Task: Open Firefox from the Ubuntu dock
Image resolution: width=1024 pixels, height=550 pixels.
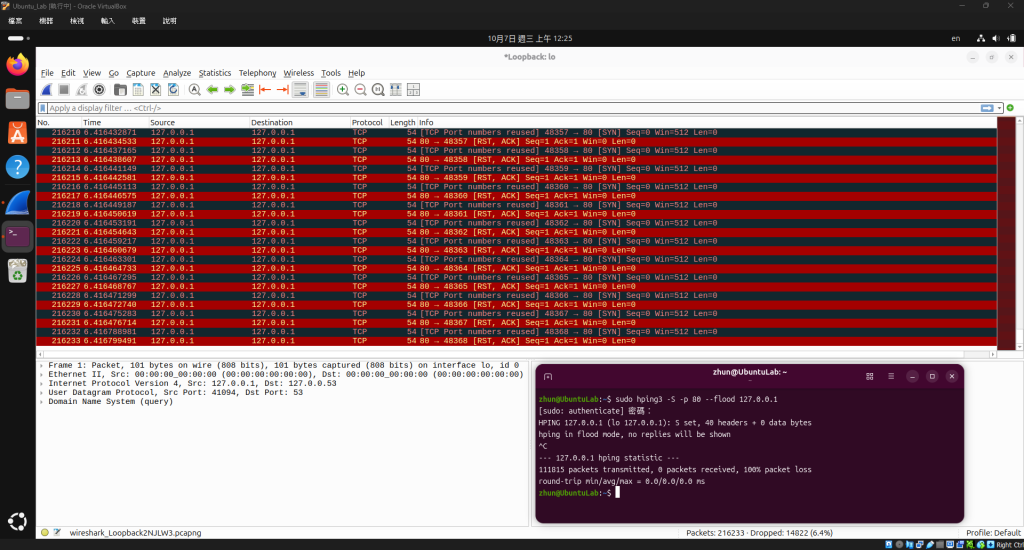Action: (x=18, y=65)
